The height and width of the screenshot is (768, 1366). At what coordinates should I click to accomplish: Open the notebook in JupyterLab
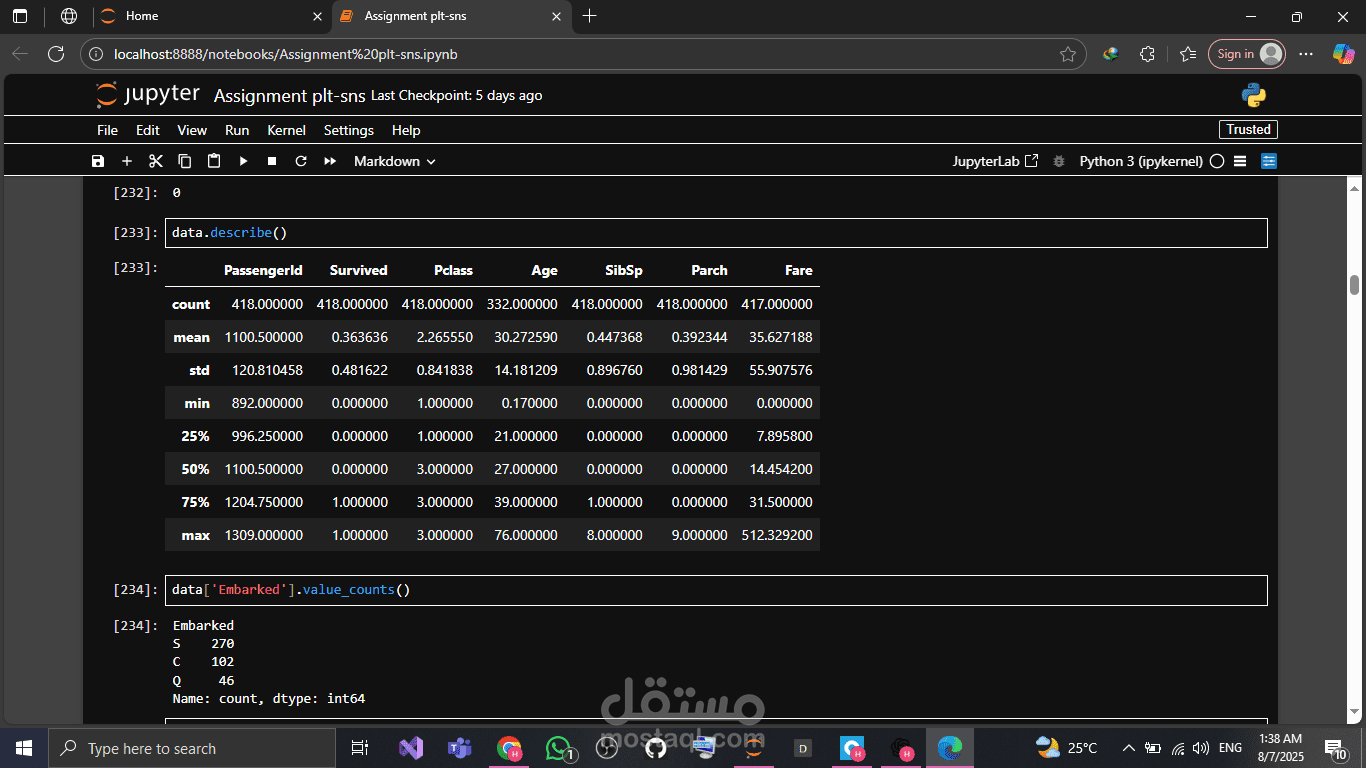(x=995, y=161)
